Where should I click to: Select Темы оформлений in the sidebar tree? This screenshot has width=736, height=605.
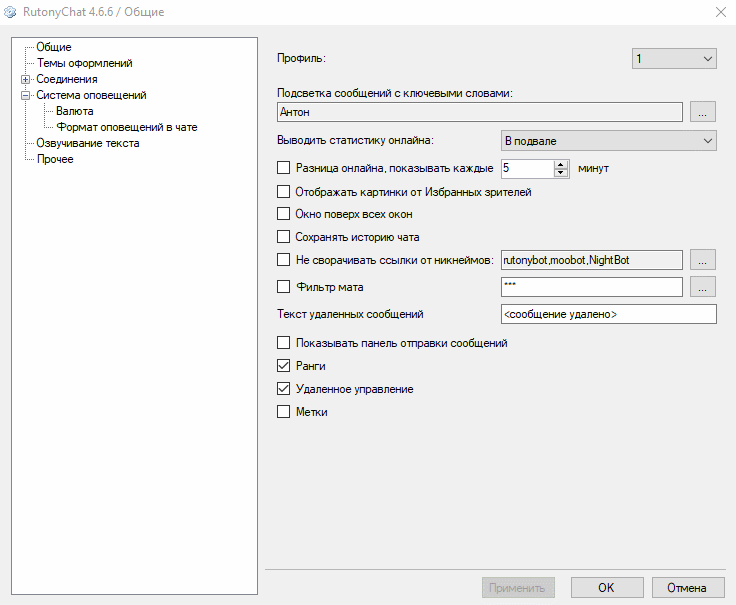pyautogui.click(x=84, y=63)
